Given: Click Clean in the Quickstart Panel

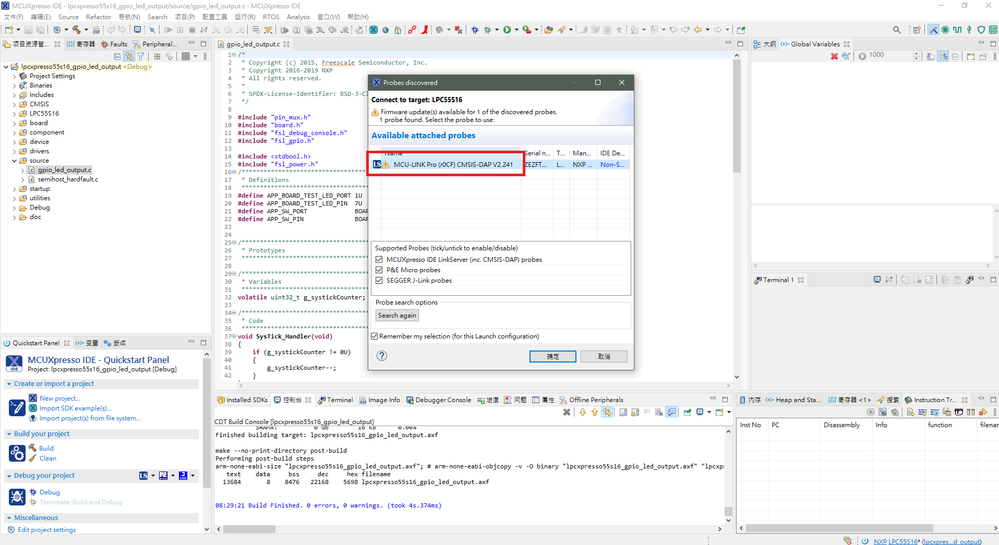Looking at the screenshot, I should click(x=48, y=458).
